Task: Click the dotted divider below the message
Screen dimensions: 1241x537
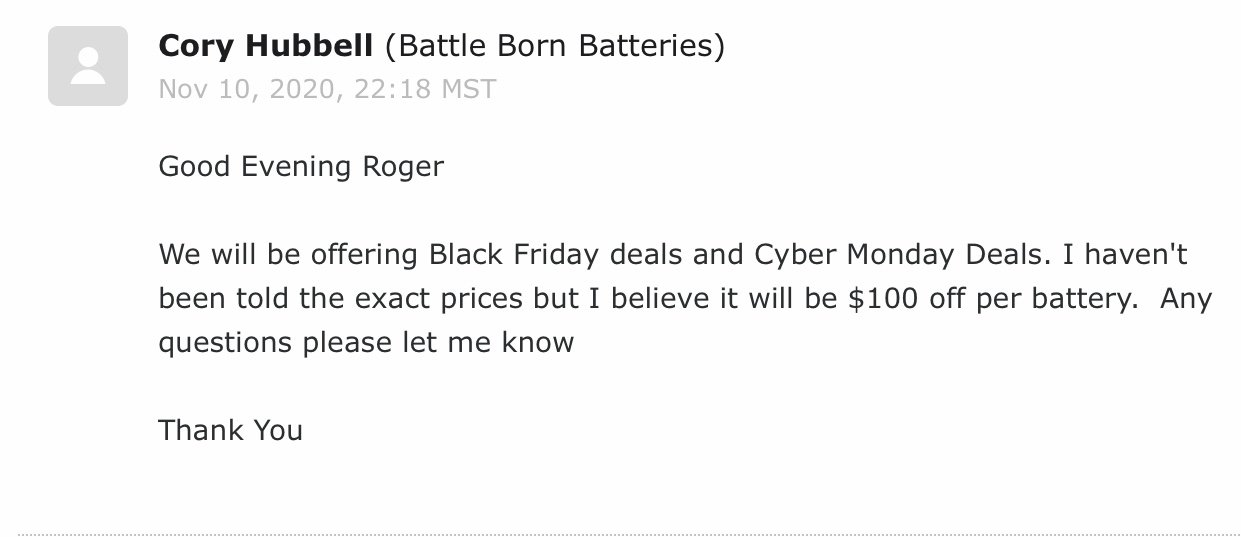Action: pyautogui.click(x=620, y=535)
